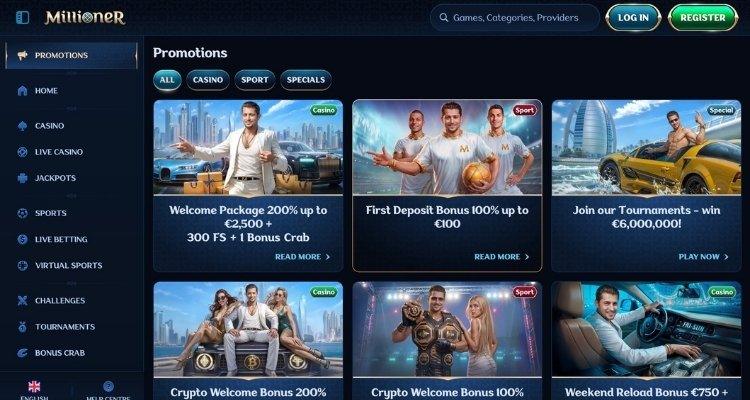Show the Specials promotions tab

tap(306, 80)
